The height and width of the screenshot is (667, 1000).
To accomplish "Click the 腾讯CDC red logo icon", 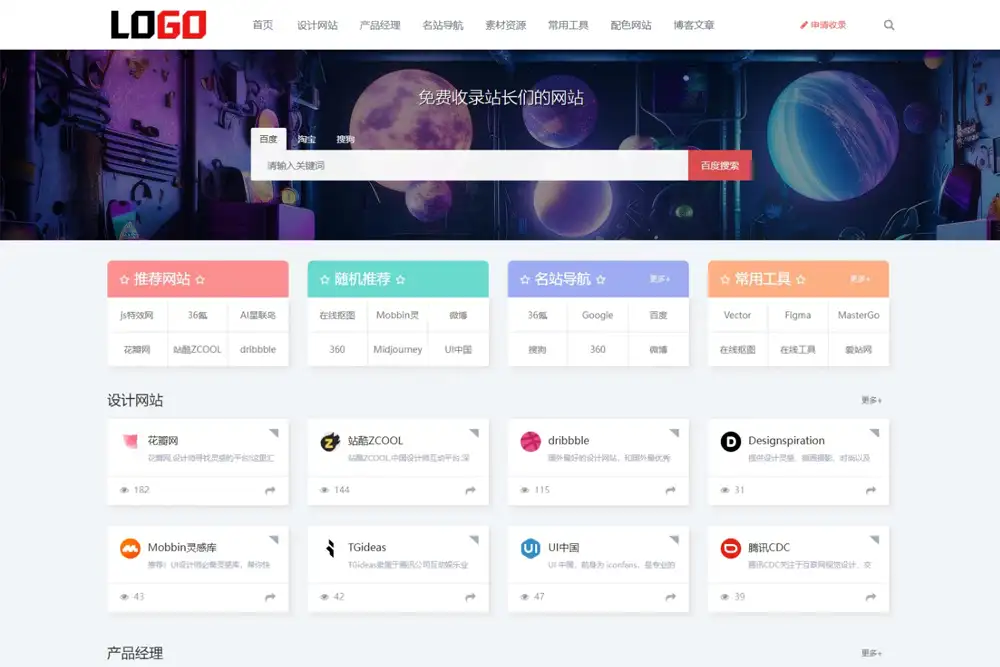I will pos(731,548).
